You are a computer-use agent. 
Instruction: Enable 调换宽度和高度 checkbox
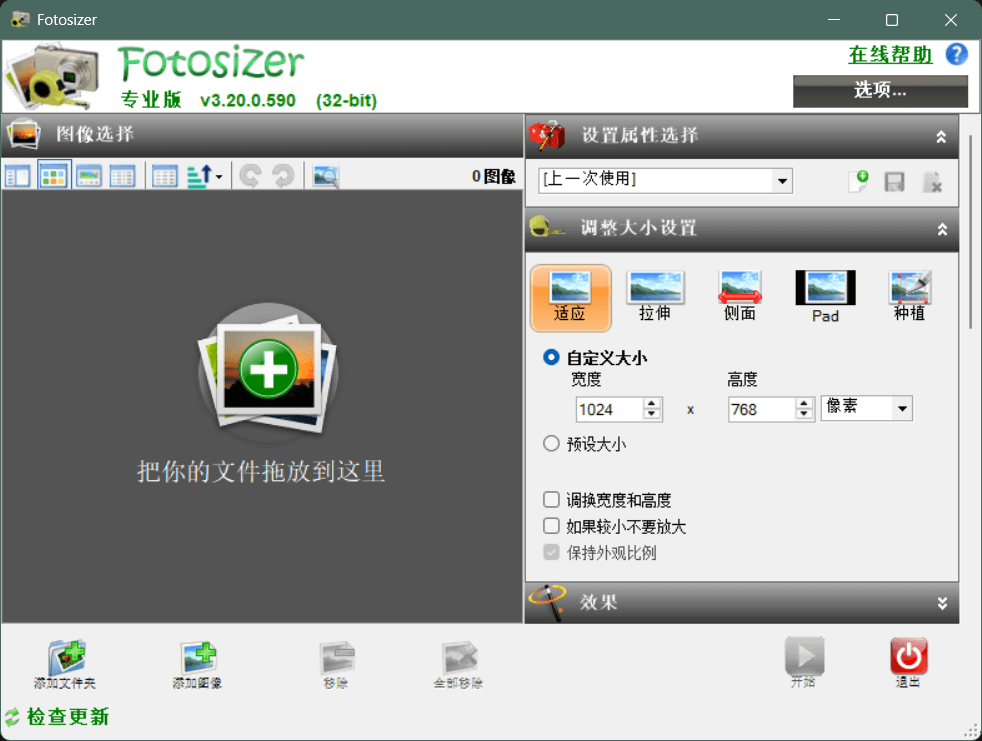551,500
